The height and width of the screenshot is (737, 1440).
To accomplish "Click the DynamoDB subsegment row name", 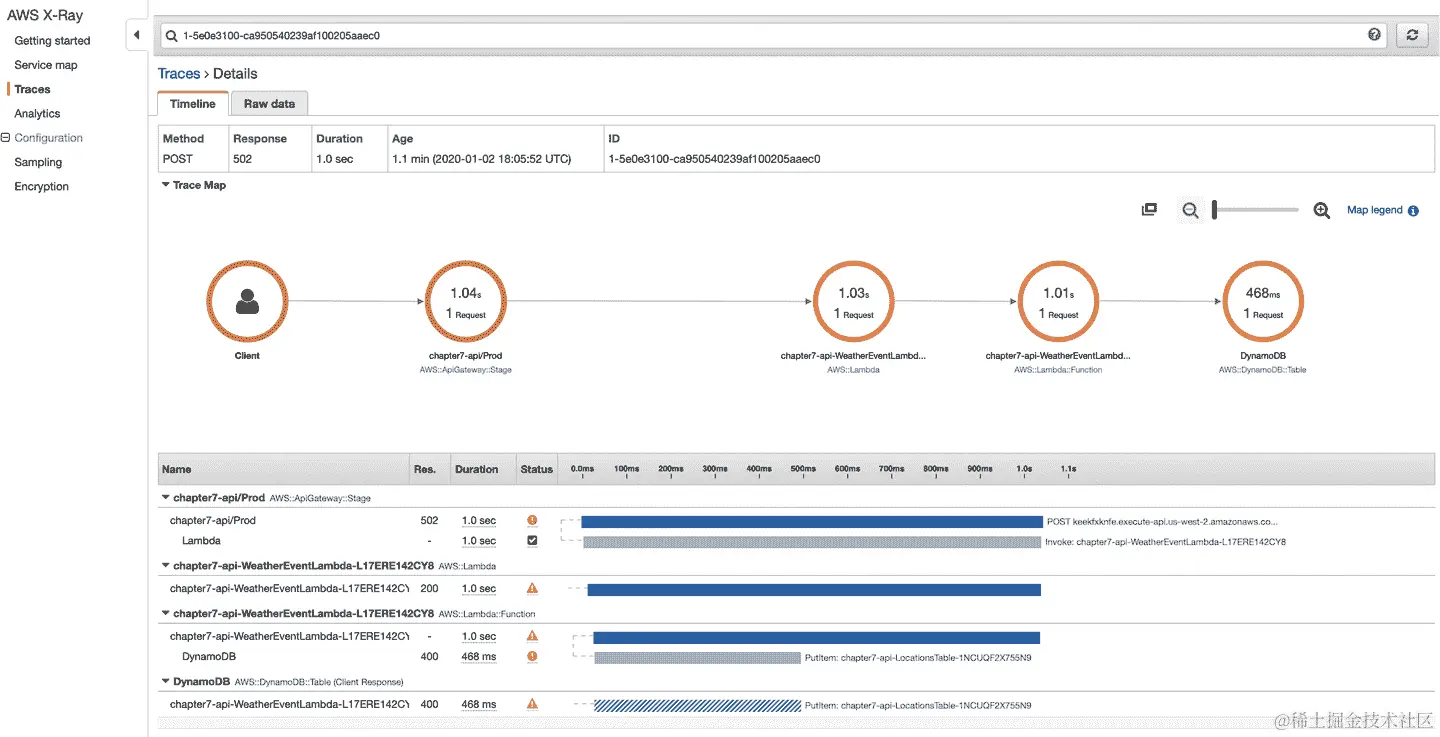I will (x=209, y=657).
